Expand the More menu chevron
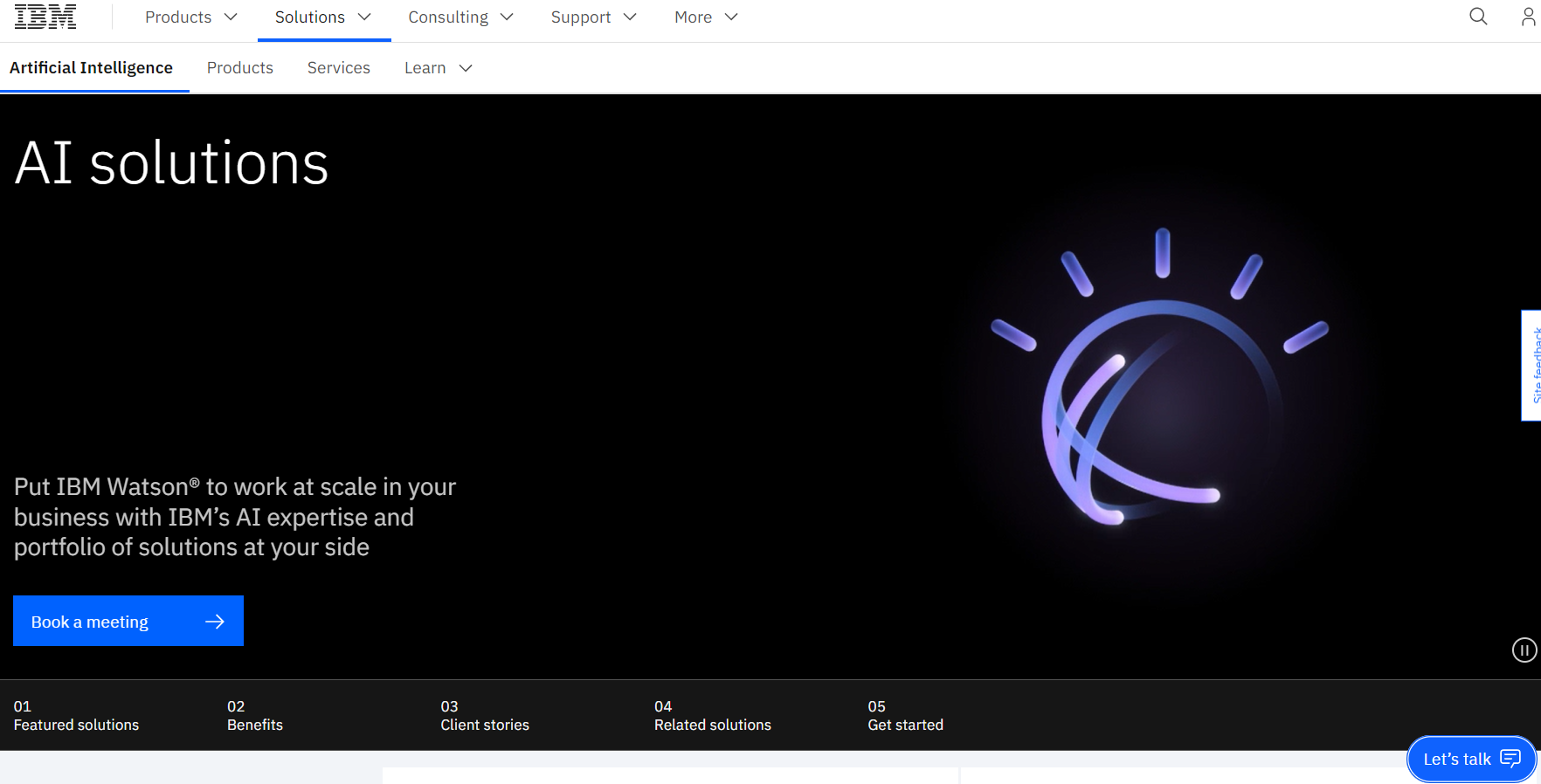This screenshot has width=1541, height=784. click(x=732, y=17)
